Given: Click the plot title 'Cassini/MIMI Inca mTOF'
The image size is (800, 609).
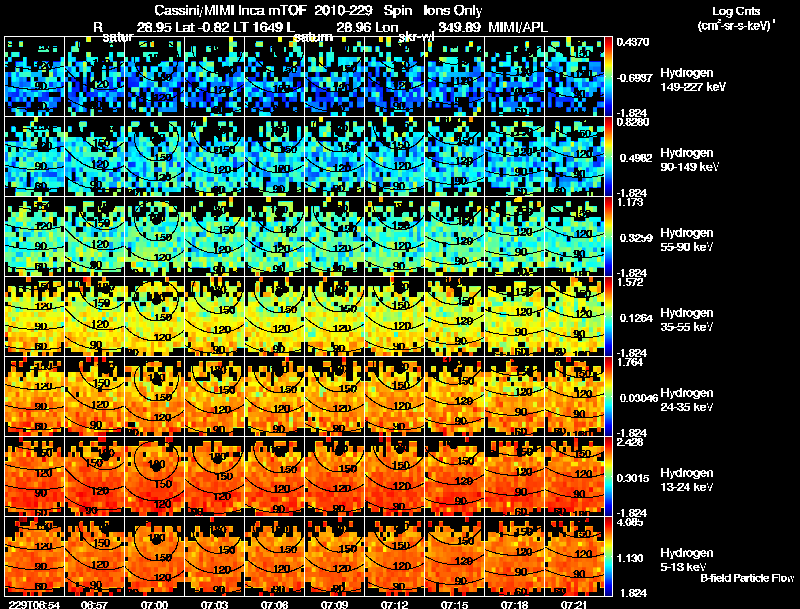Looking at the screenshot, I should 230,10.
